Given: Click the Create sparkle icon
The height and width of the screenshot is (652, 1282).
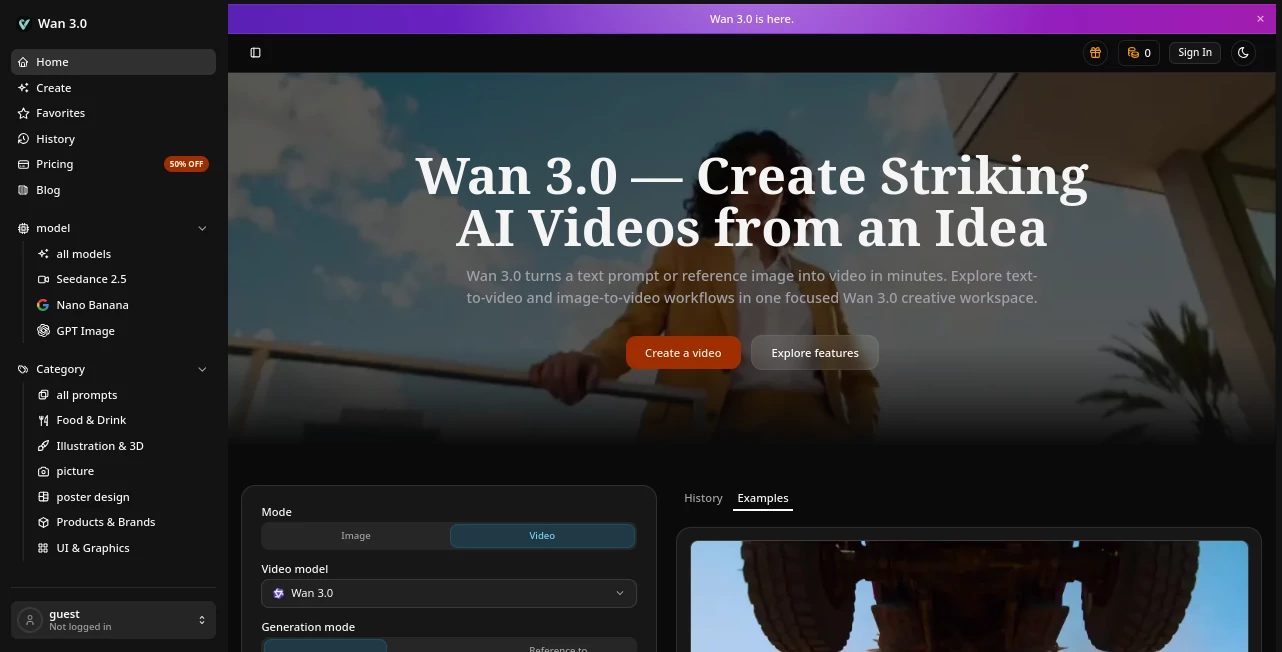Looking at the screenshot, I should (24, 88).
